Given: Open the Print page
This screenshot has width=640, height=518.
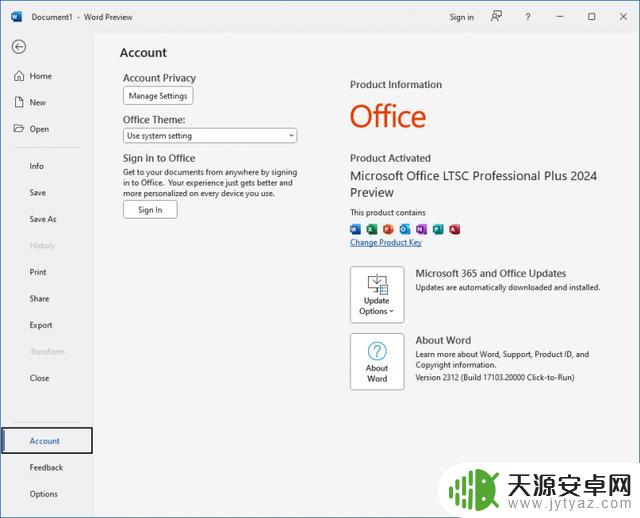Looking at the screenshot, I should click(x=38, y=272).
